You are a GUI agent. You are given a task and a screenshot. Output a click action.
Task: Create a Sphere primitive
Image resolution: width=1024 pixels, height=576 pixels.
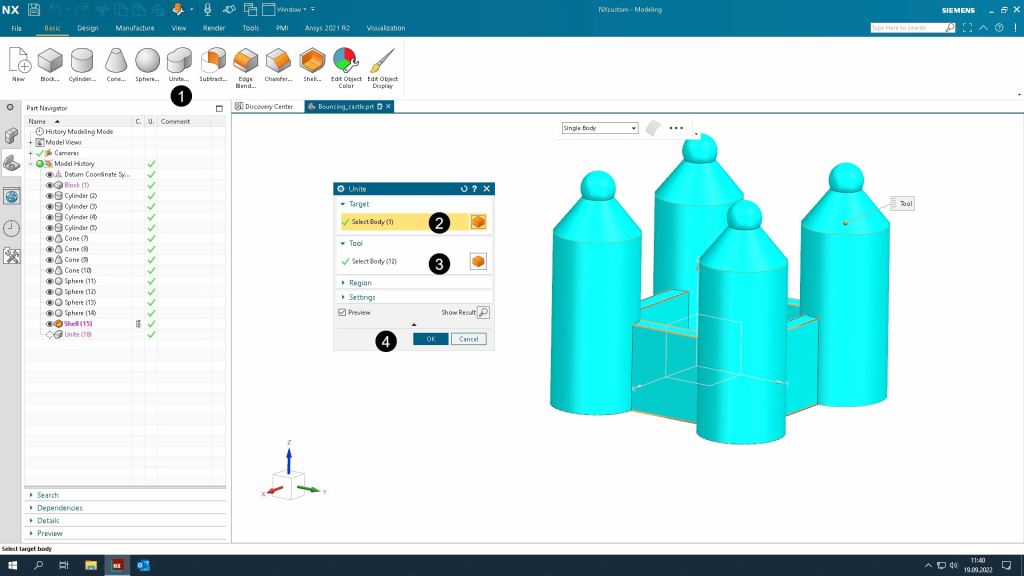tap(147, 62)
